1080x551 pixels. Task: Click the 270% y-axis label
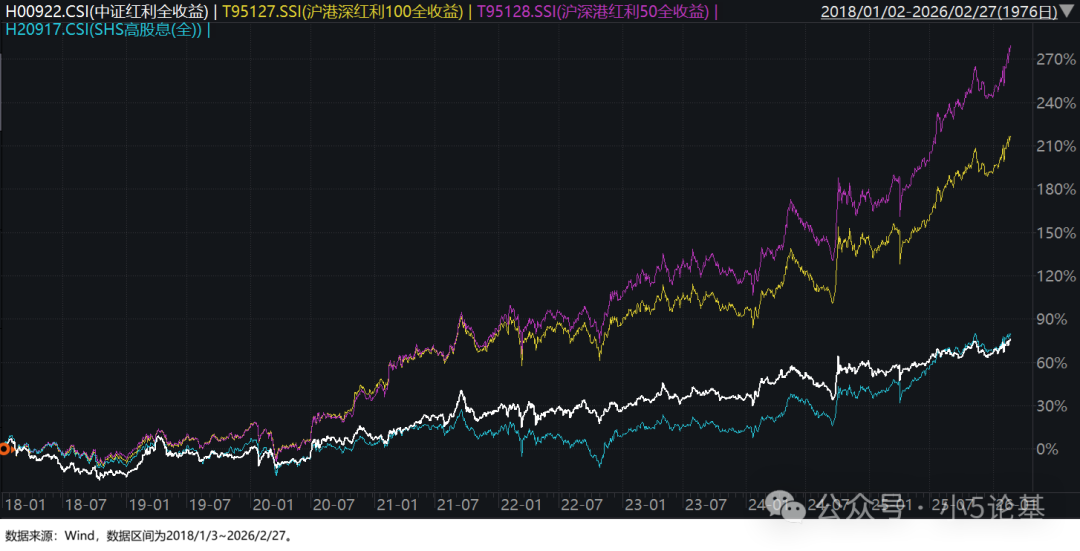[1055, 60]
